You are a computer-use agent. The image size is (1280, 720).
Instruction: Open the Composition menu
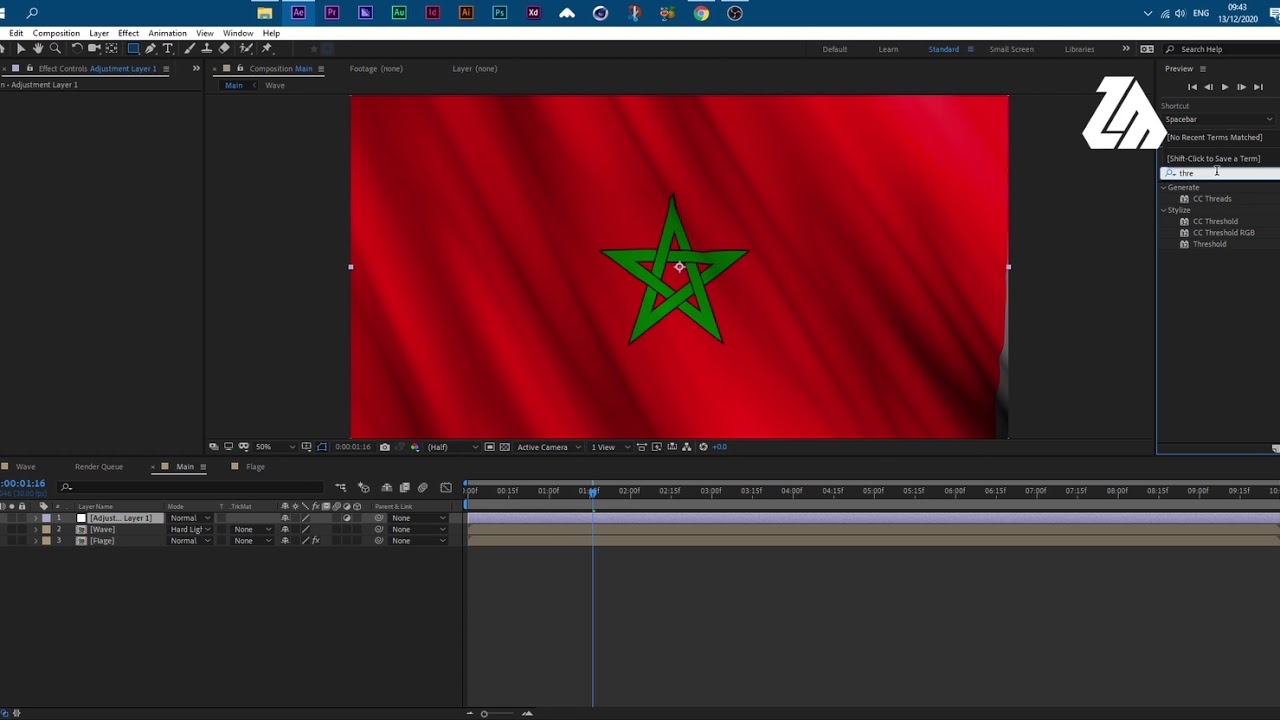click(56, 33)
